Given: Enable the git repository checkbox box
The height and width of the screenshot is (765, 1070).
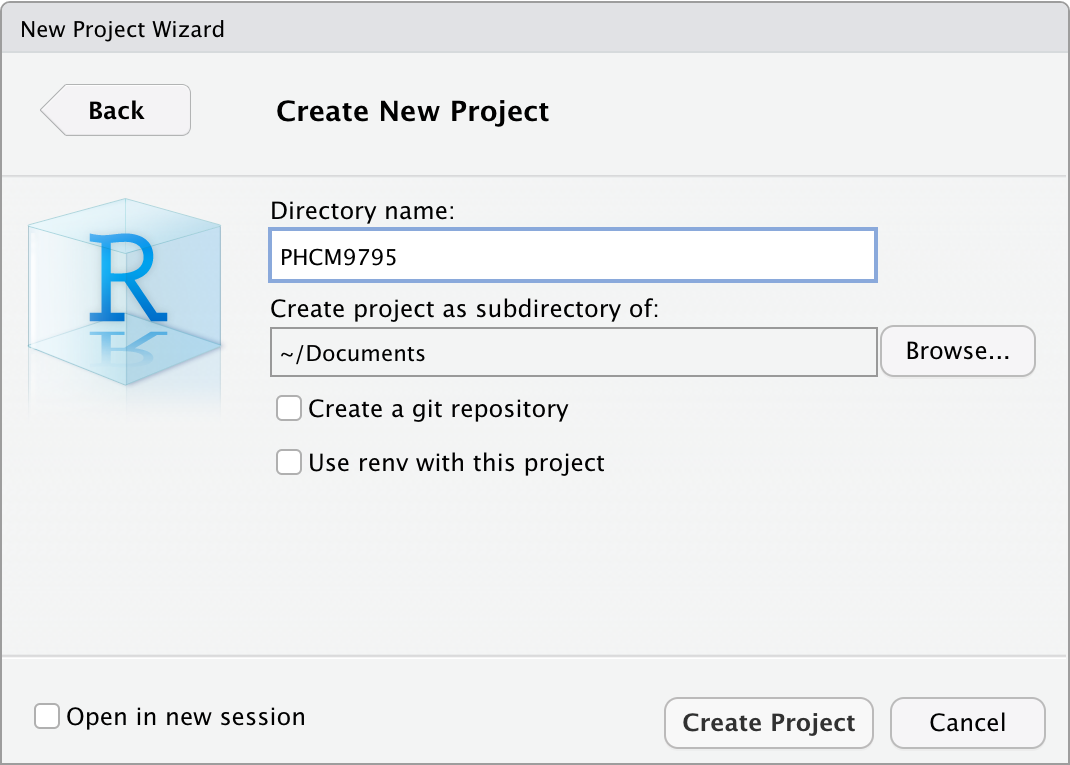Looking at the screenshot, I should [289, 408].
